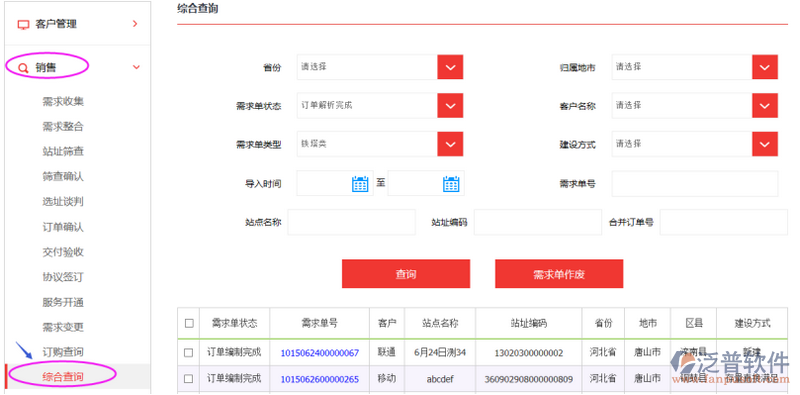Click the 需求单号 input field
Viewport: 800px width, 395px height.
tap(695, 184)
